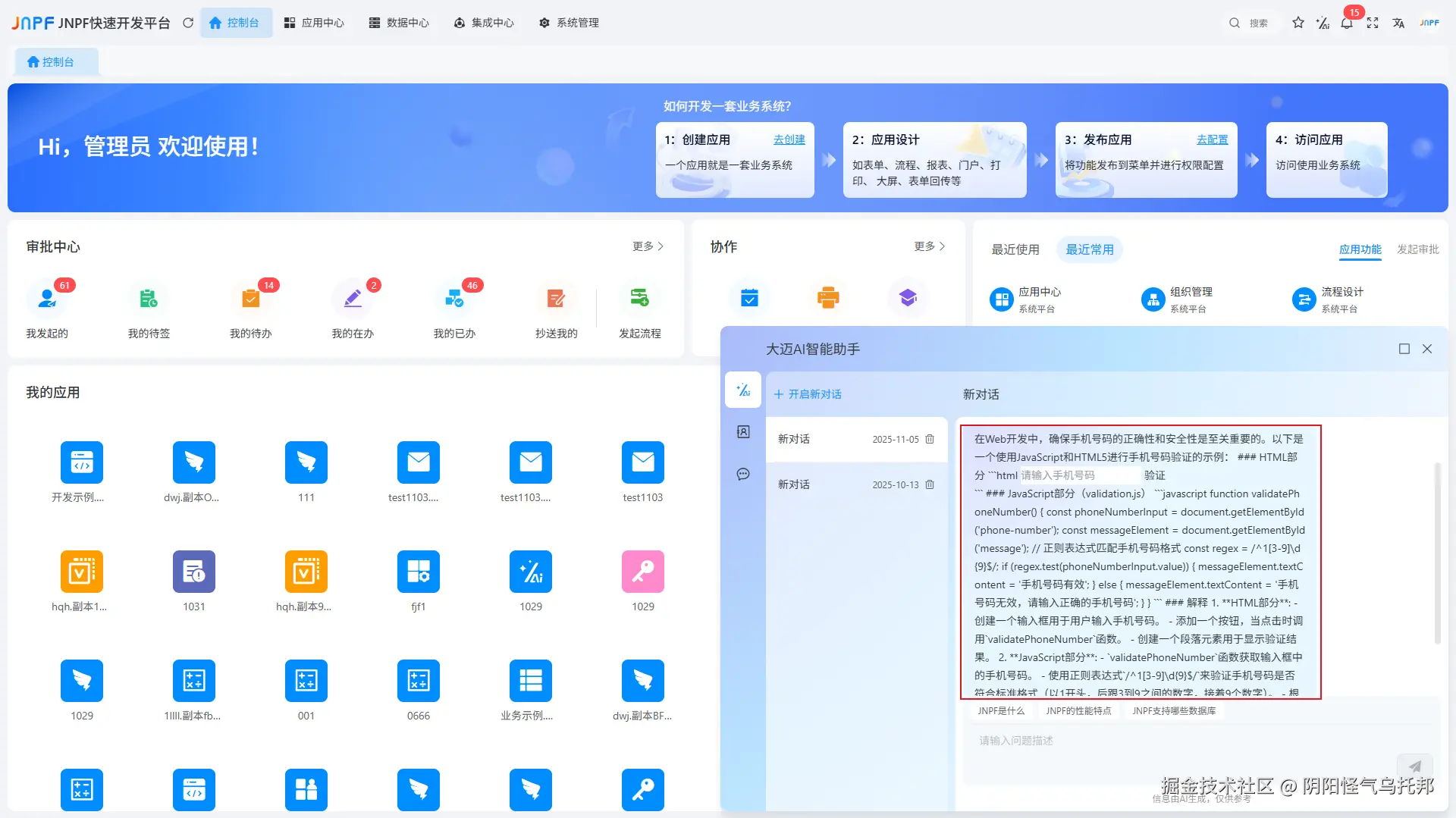Click the 去创建 link for creating an application

tap(789, 139)
